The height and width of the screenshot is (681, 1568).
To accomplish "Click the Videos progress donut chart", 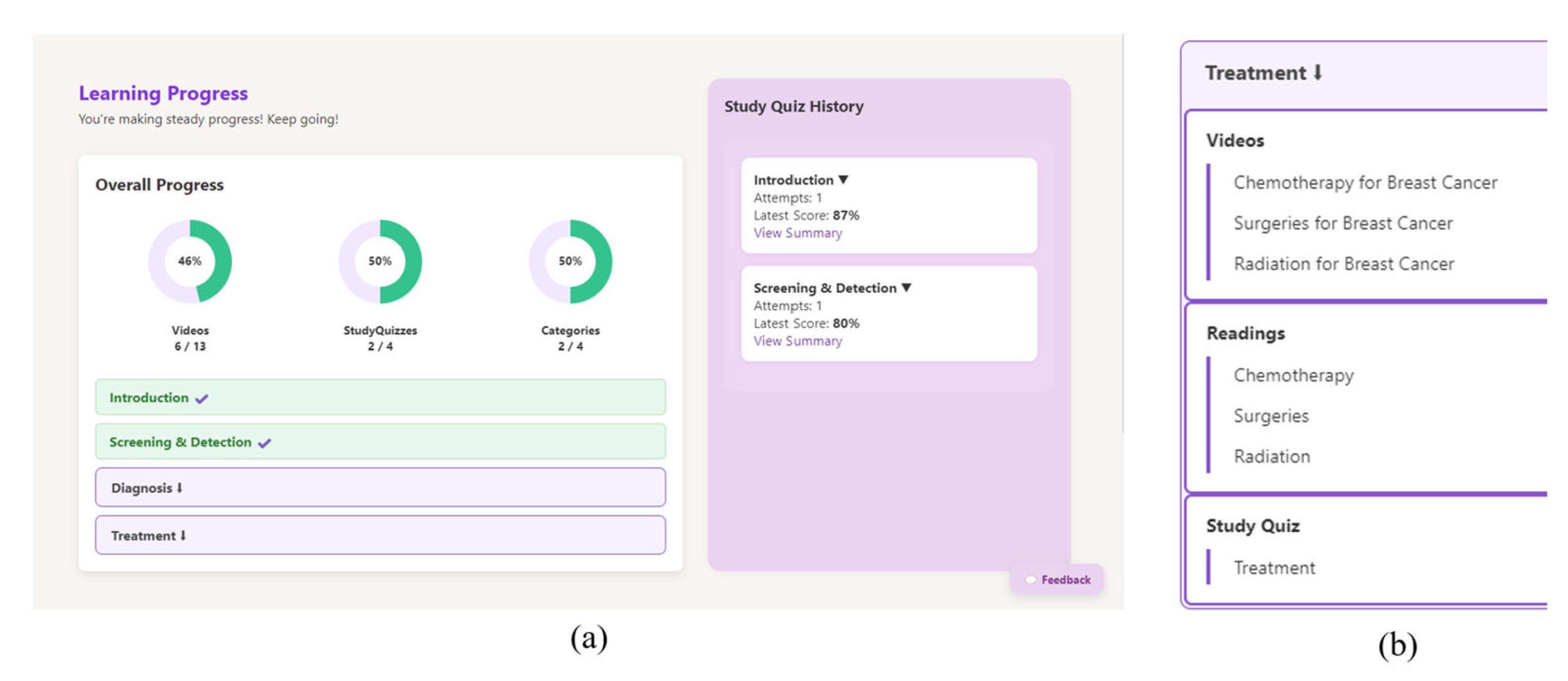I will click(x=190, y=261).
